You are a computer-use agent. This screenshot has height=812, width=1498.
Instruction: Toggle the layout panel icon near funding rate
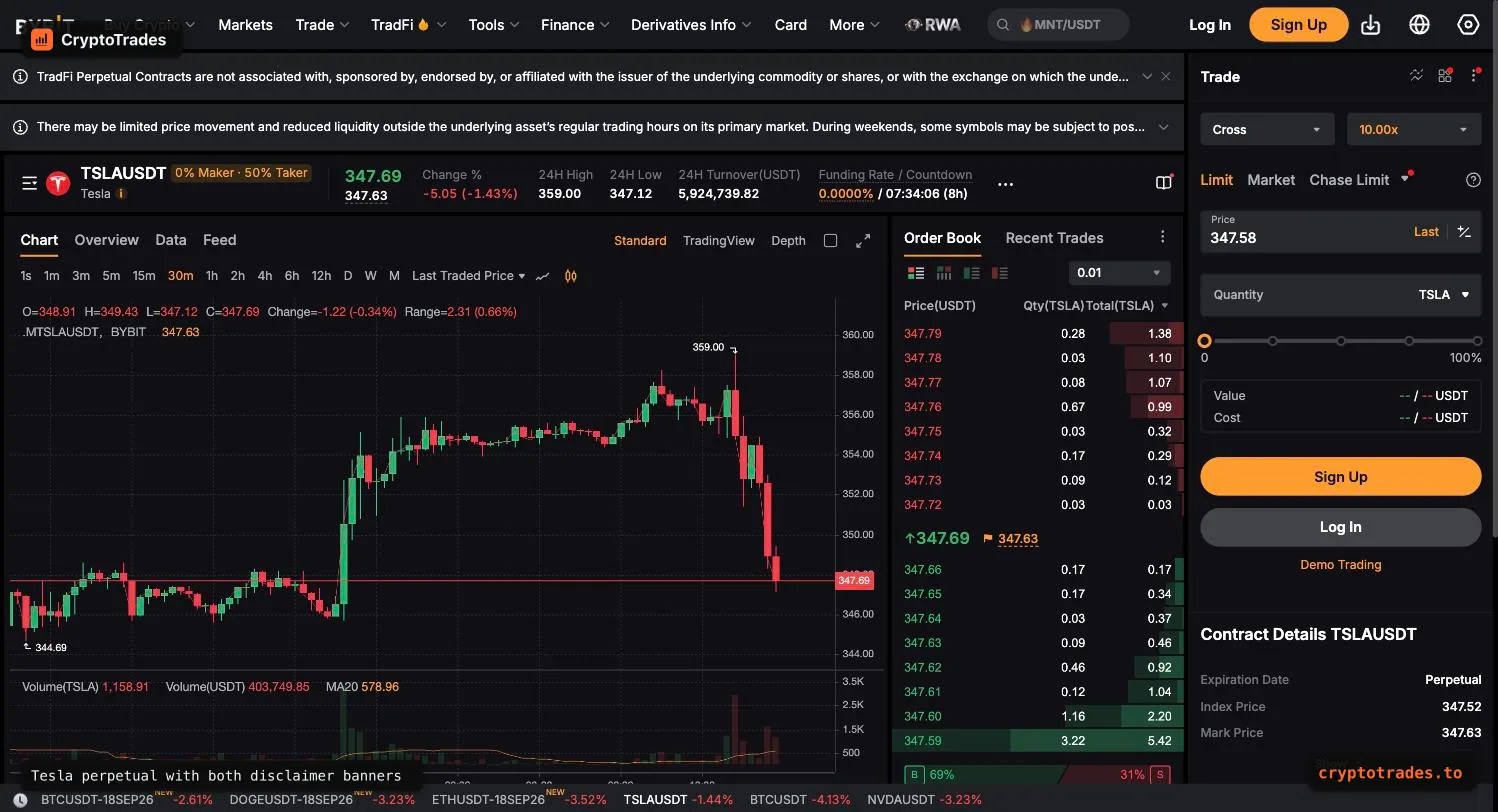[x=1164, y=182]
